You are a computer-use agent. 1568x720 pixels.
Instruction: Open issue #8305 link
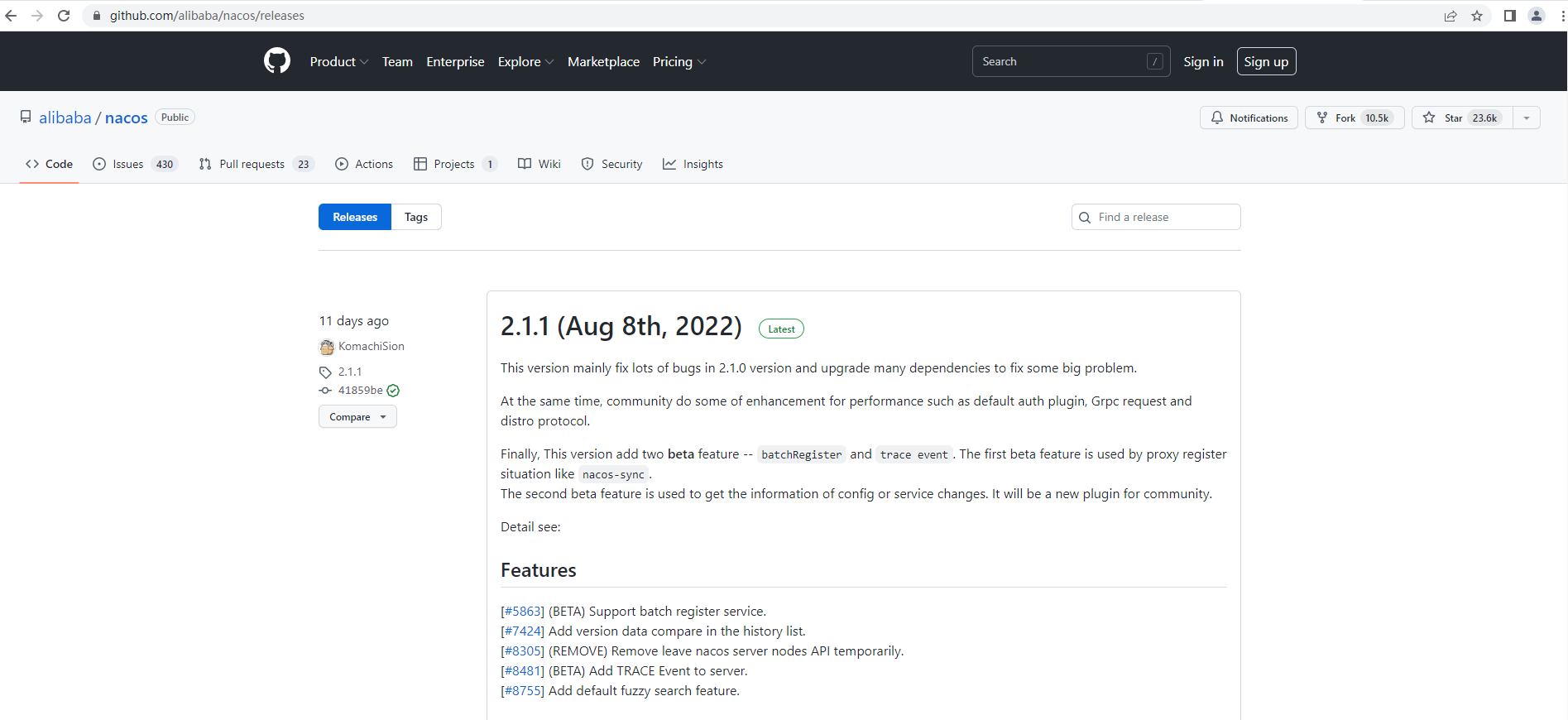coord(525,651)
